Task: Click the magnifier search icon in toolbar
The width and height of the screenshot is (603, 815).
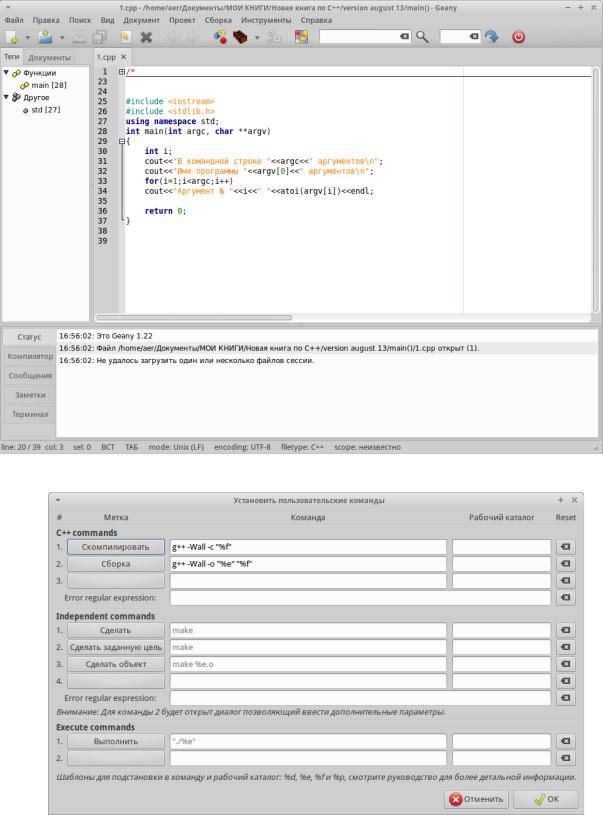Action: coord(422,37)
